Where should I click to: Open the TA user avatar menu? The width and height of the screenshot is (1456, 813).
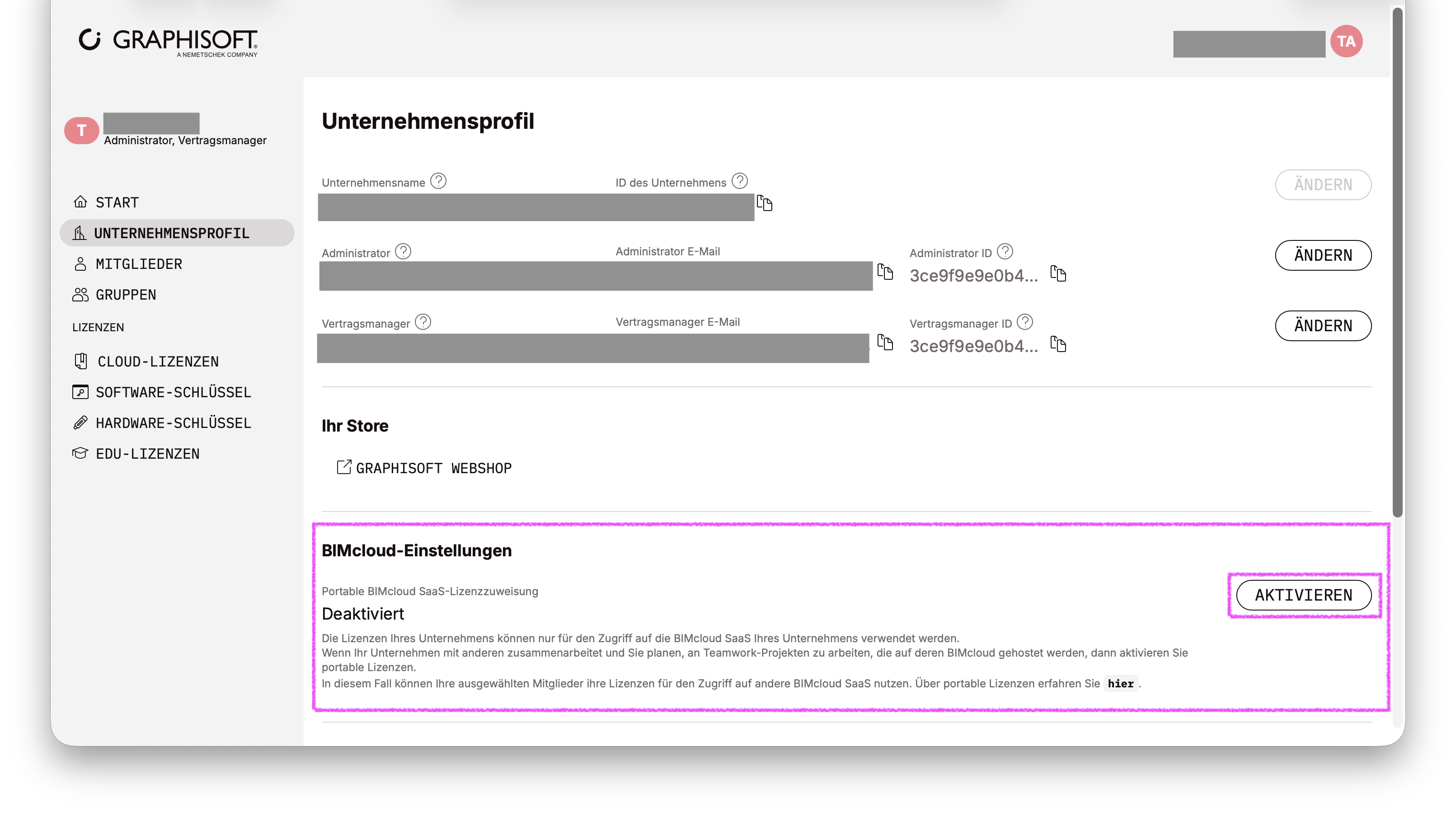(1346, 41)
